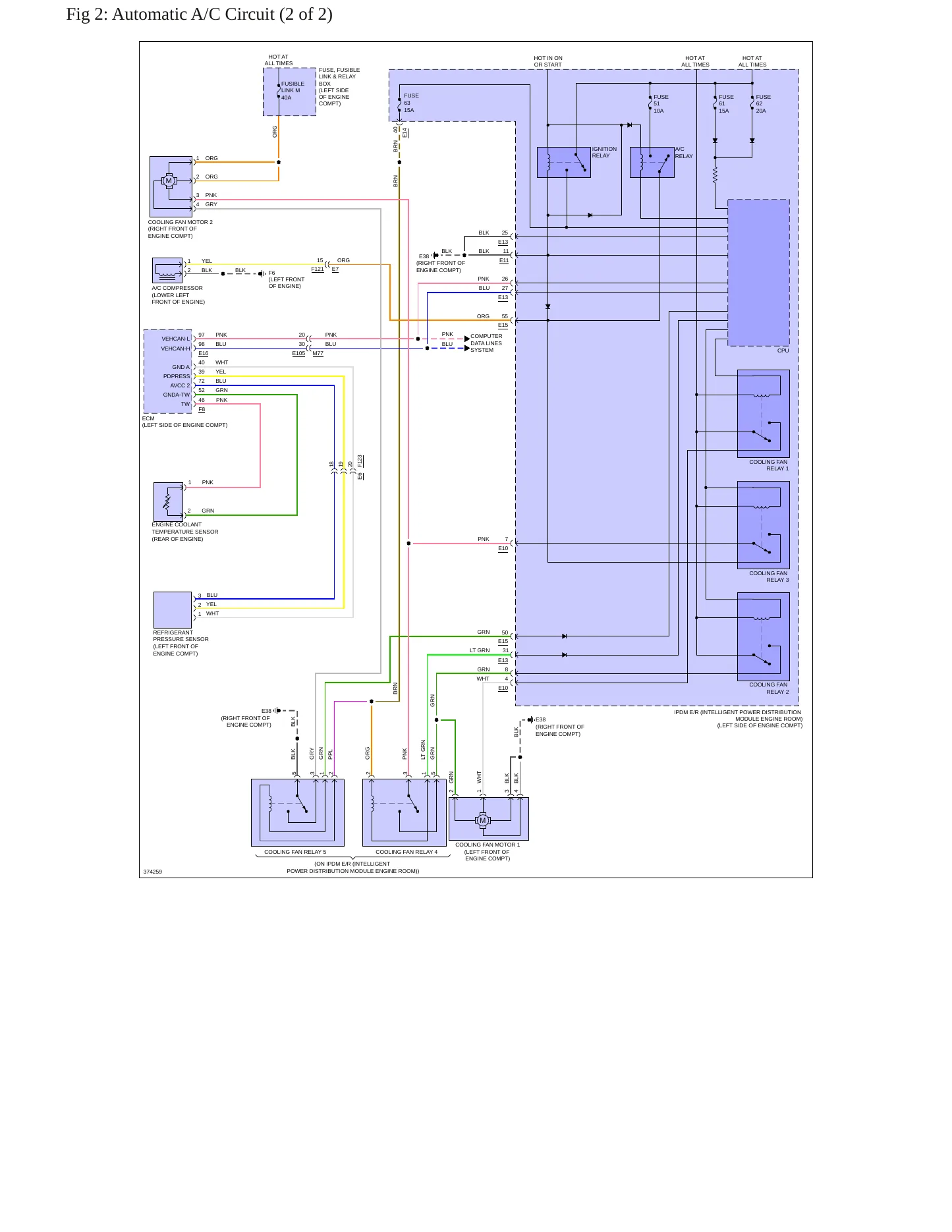Viewport: 952px width, 1232px height.
Task: Click the COOLING FAN MOTOR 1 label
Action: (488, 845)
